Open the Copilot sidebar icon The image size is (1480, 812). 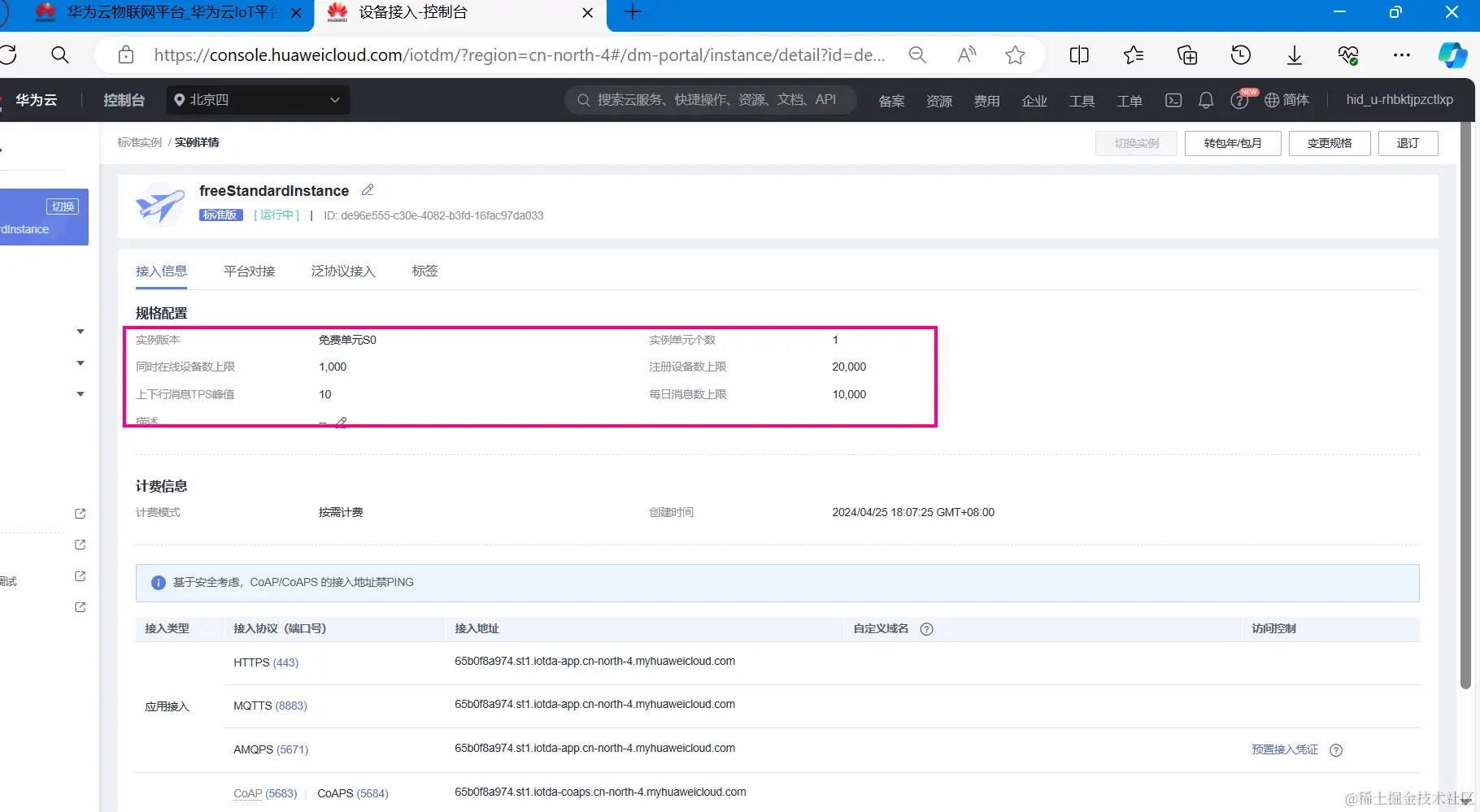point(1452,55)
